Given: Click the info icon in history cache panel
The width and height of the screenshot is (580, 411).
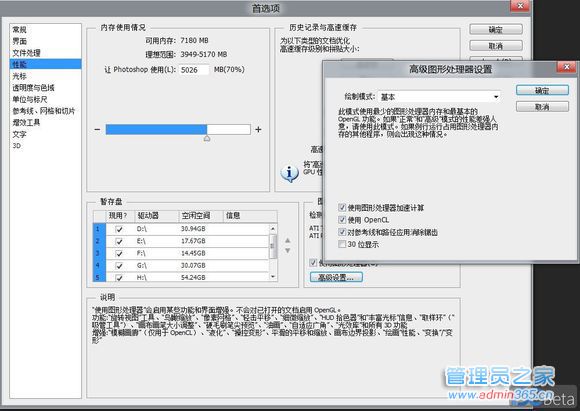Looking at the screenshot, I should click(x=290, y=173).
